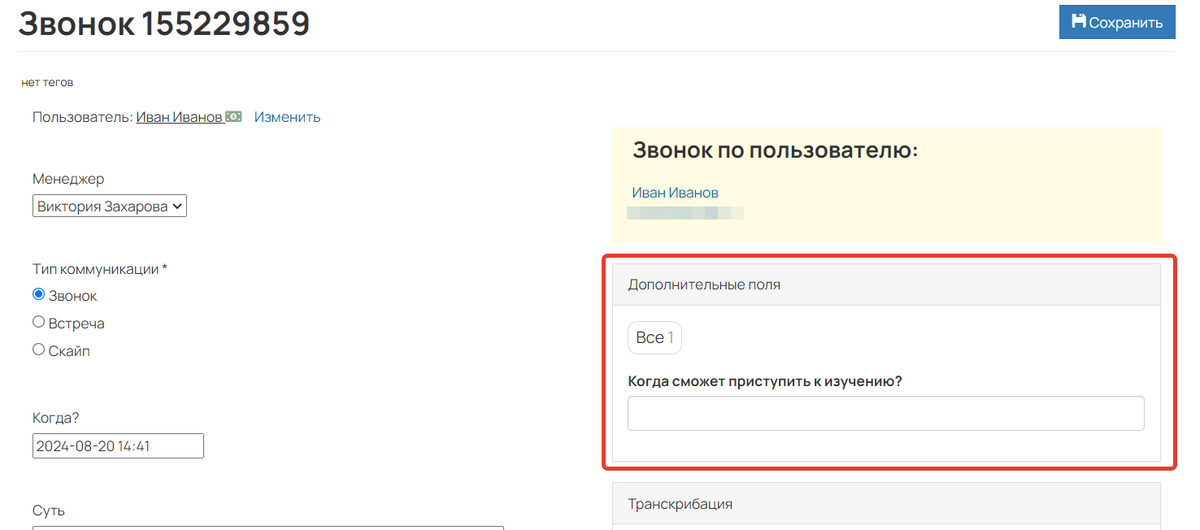
Task: Click the Транскрибация panel header
Action: pyautogui.click(x=886, y=504)
